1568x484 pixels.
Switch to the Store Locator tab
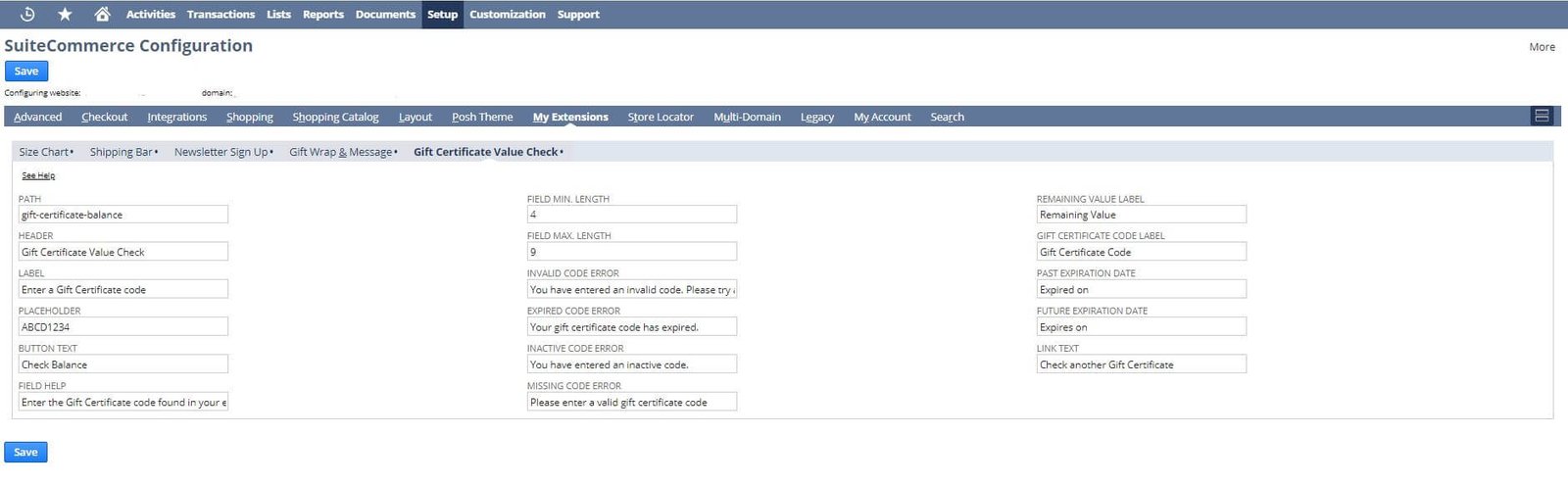[x=661, y=117]
